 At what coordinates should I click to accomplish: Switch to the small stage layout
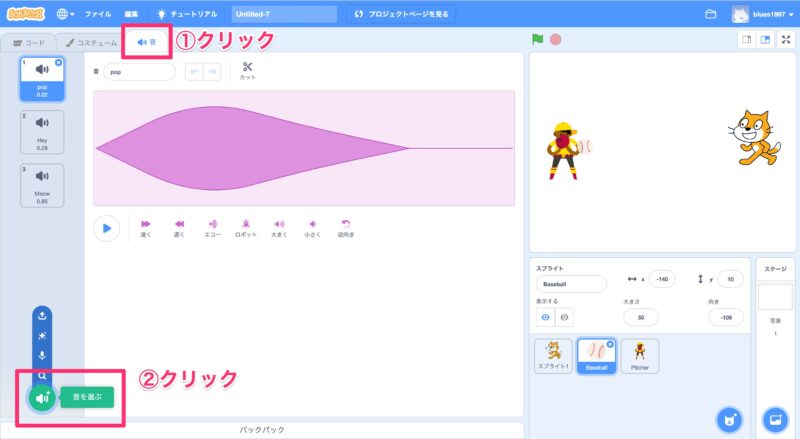click(x=746, y=40)
